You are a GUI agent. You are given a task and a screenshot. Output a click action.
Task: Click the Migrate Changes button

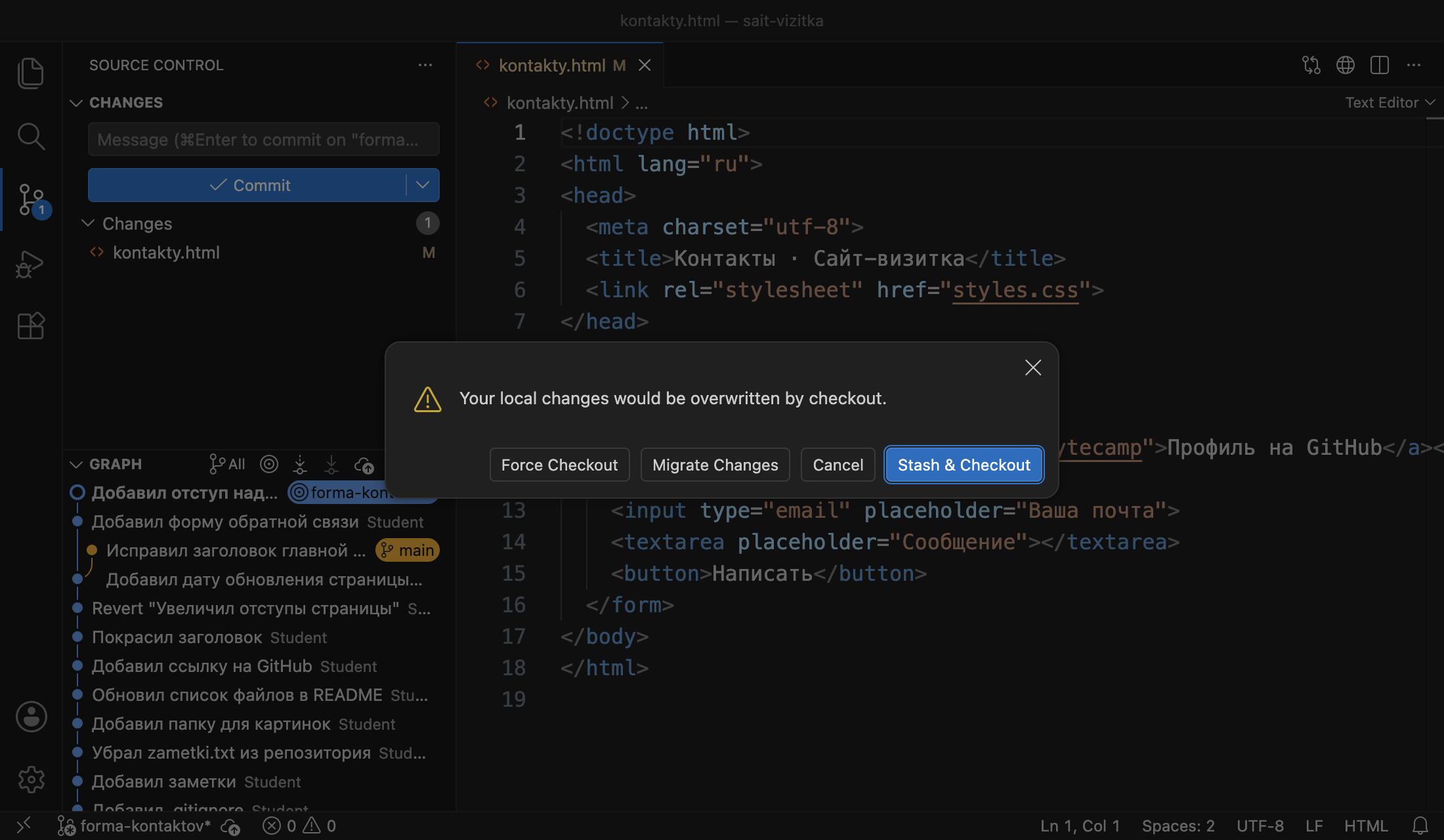tap(715, 465)
